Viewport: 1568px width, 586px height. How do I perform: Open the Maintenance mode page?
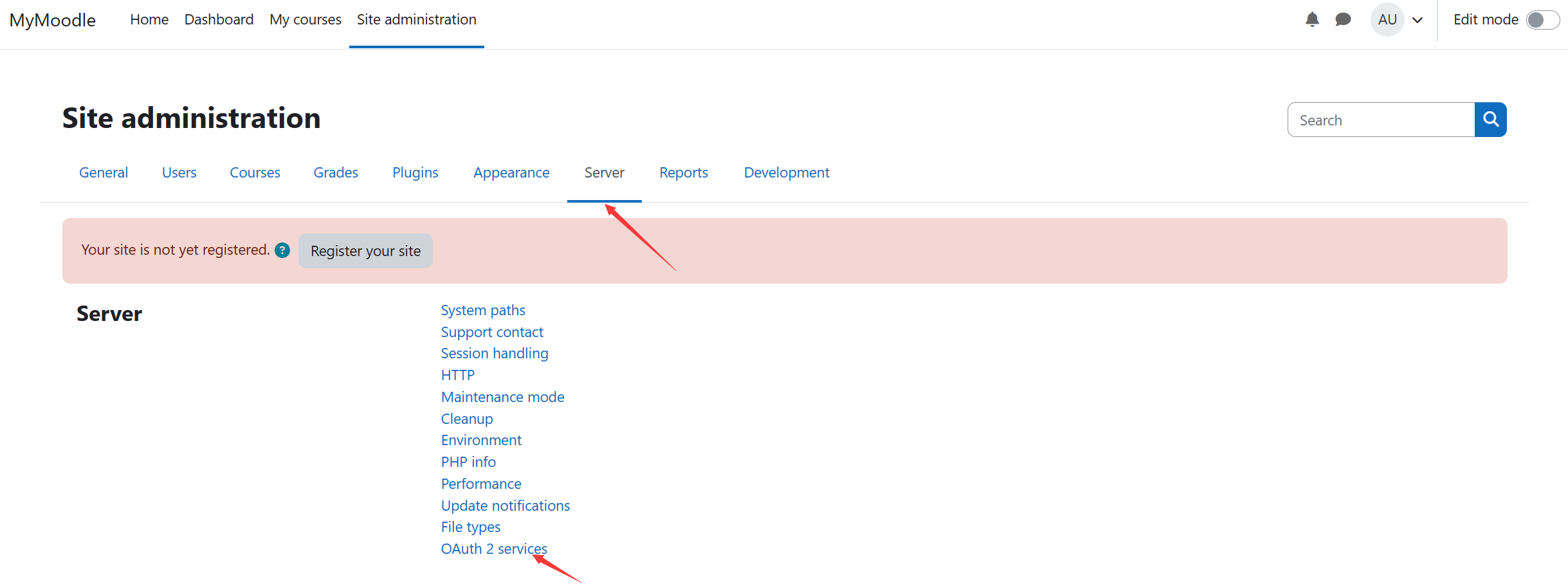502,397
